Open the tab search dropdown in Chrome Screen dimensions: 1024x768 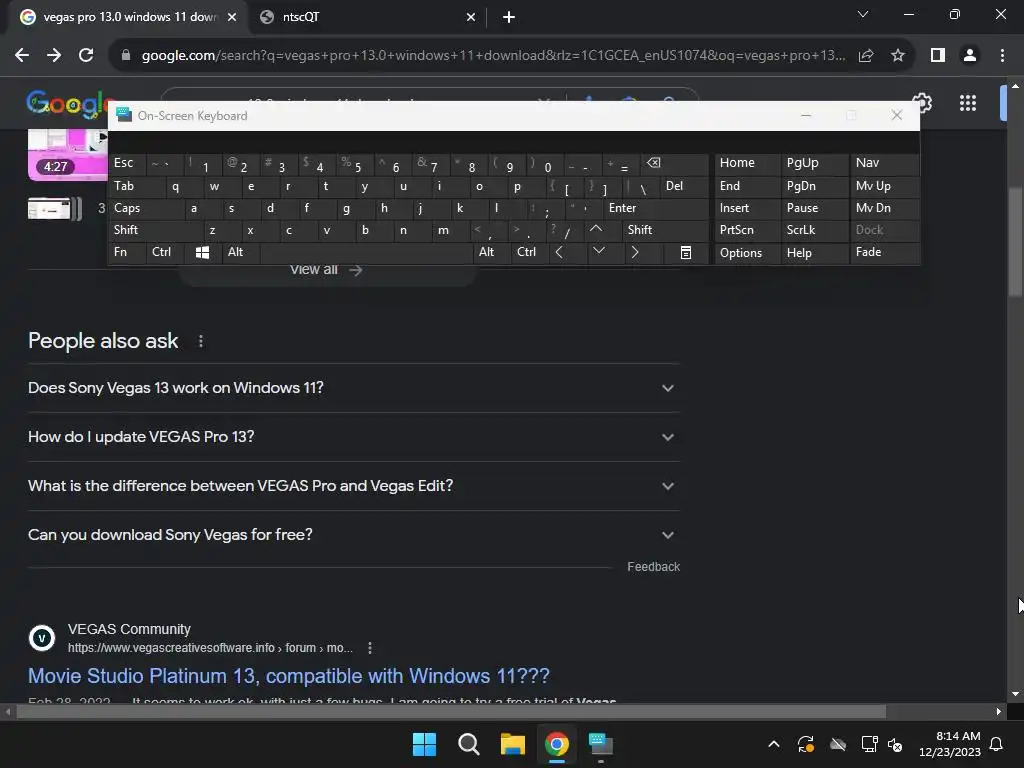coord(863,14)
